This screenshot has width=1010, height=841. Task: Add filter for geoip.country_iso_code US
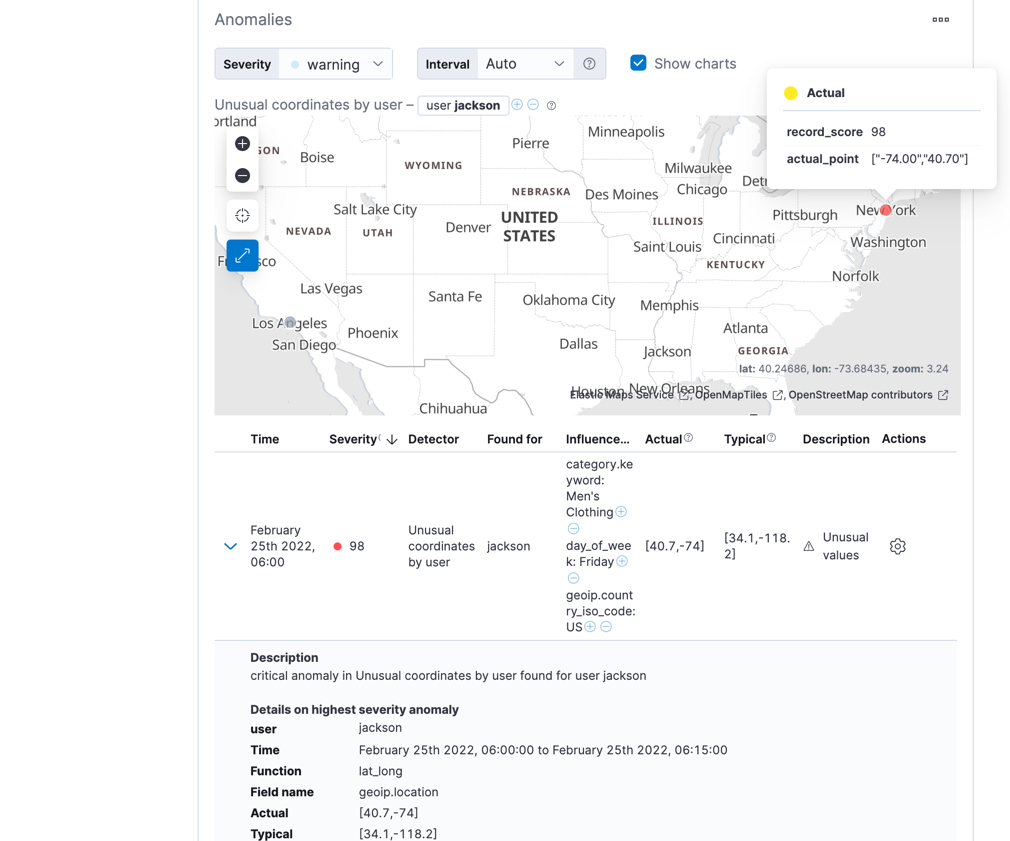pyautogui.click(x=588, y=626)
